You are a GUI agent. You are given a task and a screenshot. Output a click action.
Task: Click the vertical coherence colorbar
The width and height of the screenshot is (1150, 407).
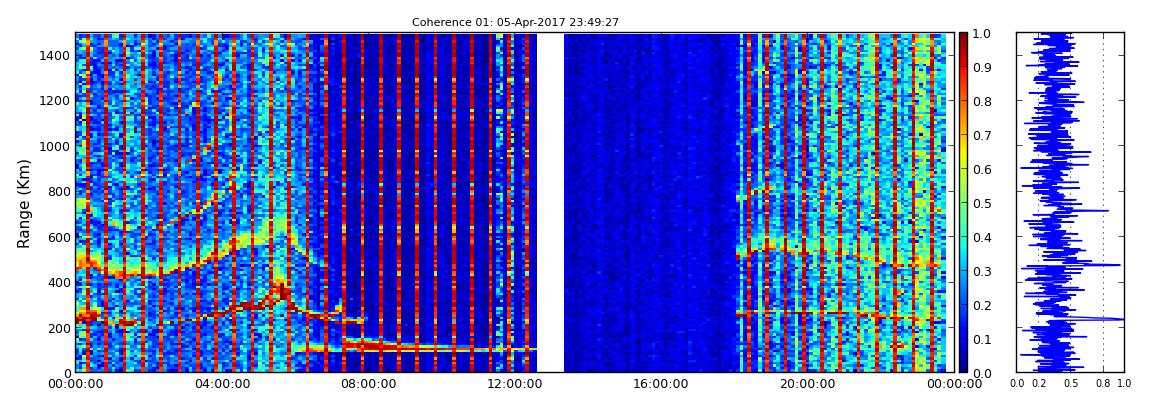click(963, 203)
